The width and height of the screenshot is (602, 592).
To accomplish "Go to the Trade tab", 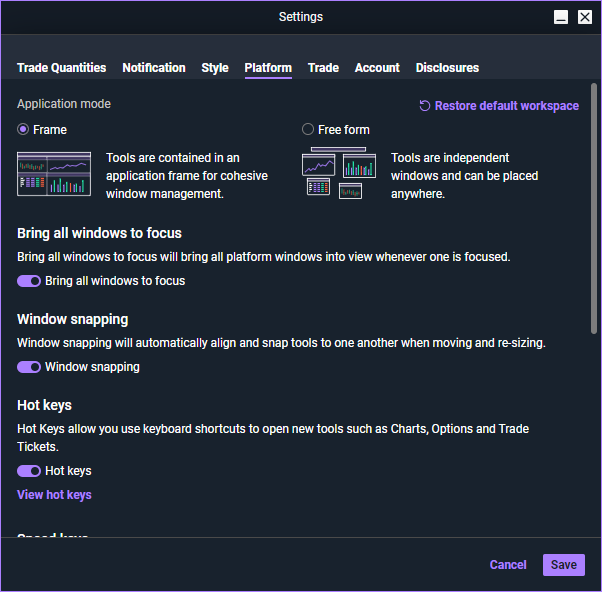I will click(323, 68).
